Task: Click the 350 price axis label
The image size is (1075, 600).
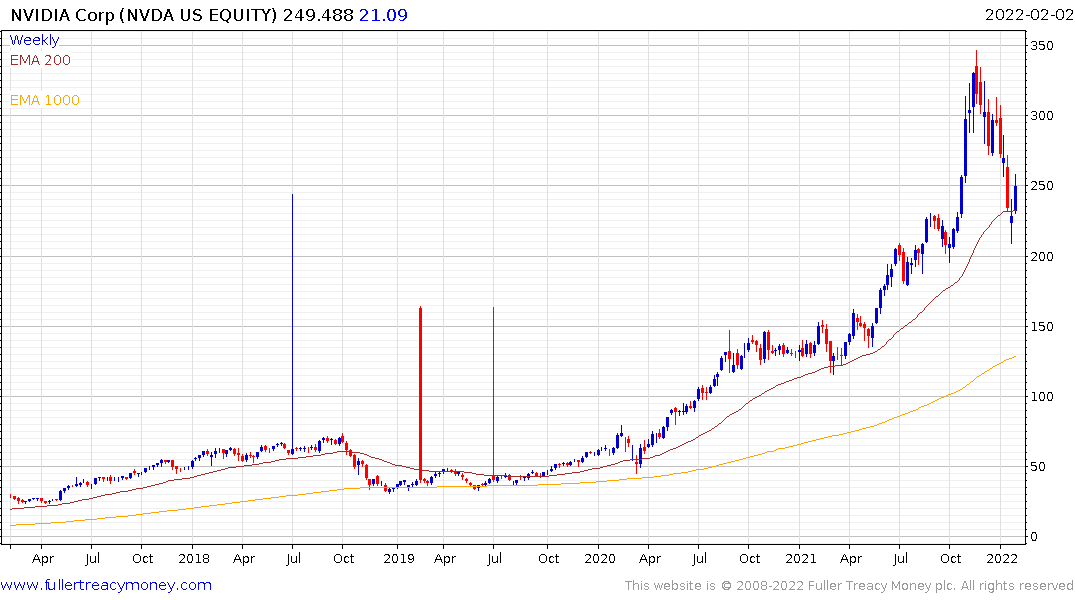Action: coord(1041,46)
